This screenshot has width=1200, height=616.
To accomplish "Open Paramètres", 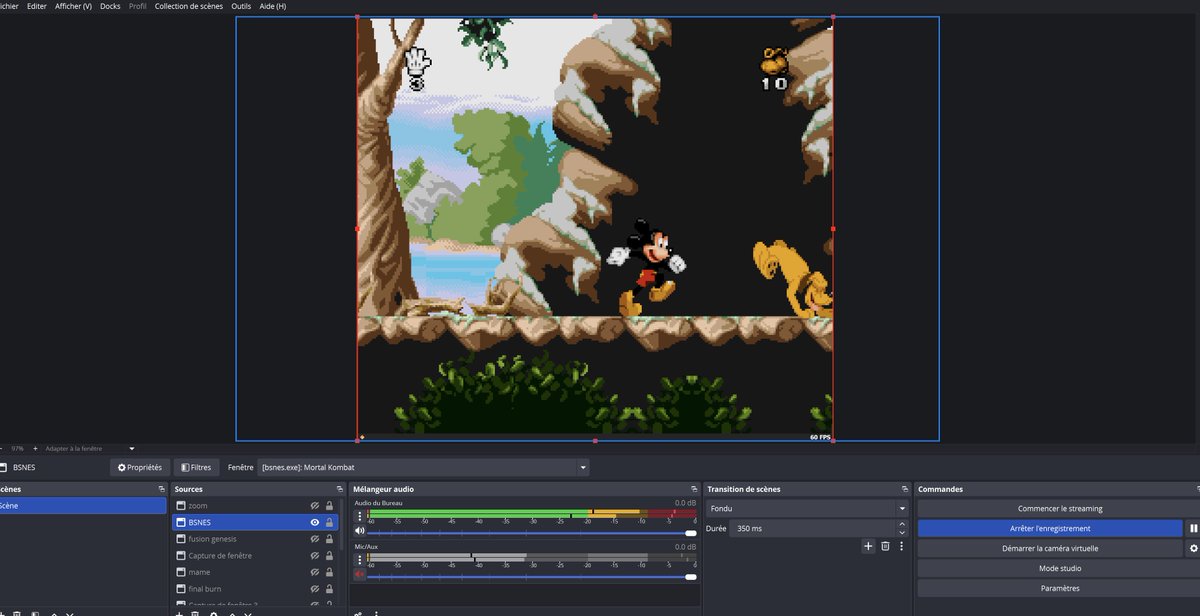I will 1057,588.
